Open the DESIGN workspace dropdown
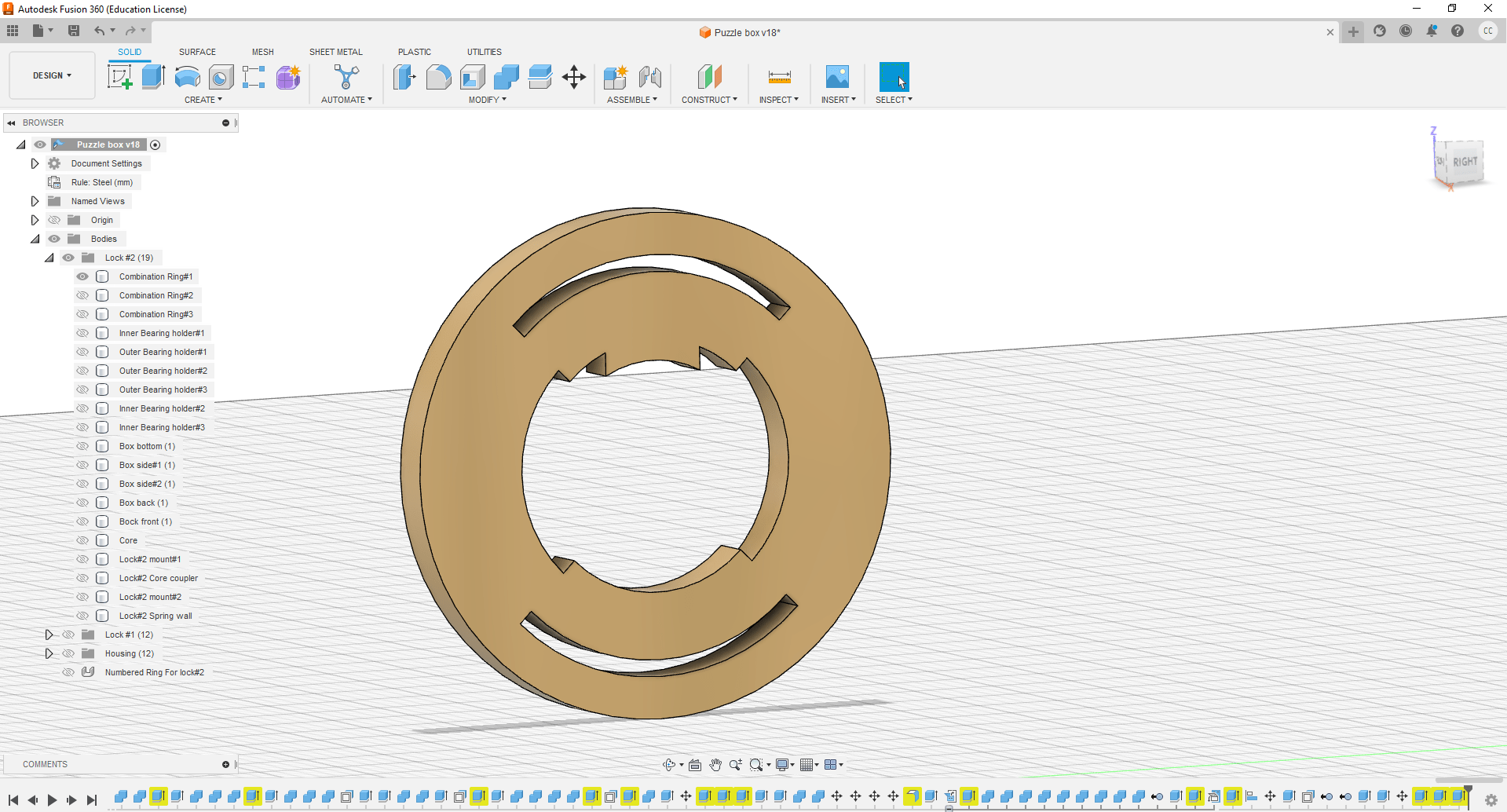 pyautogui.click(x=51, y=75)
